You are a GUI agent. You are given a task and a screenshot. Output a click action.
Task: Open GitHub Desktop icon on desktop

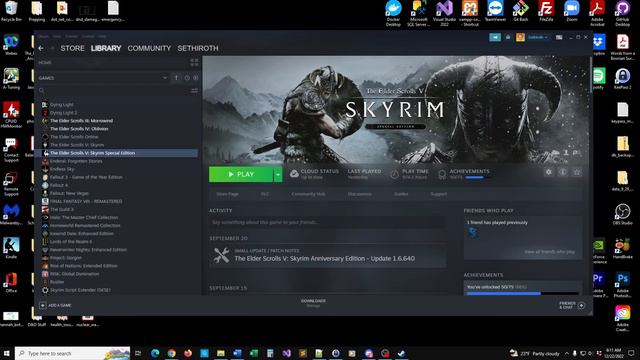point(622,13)
